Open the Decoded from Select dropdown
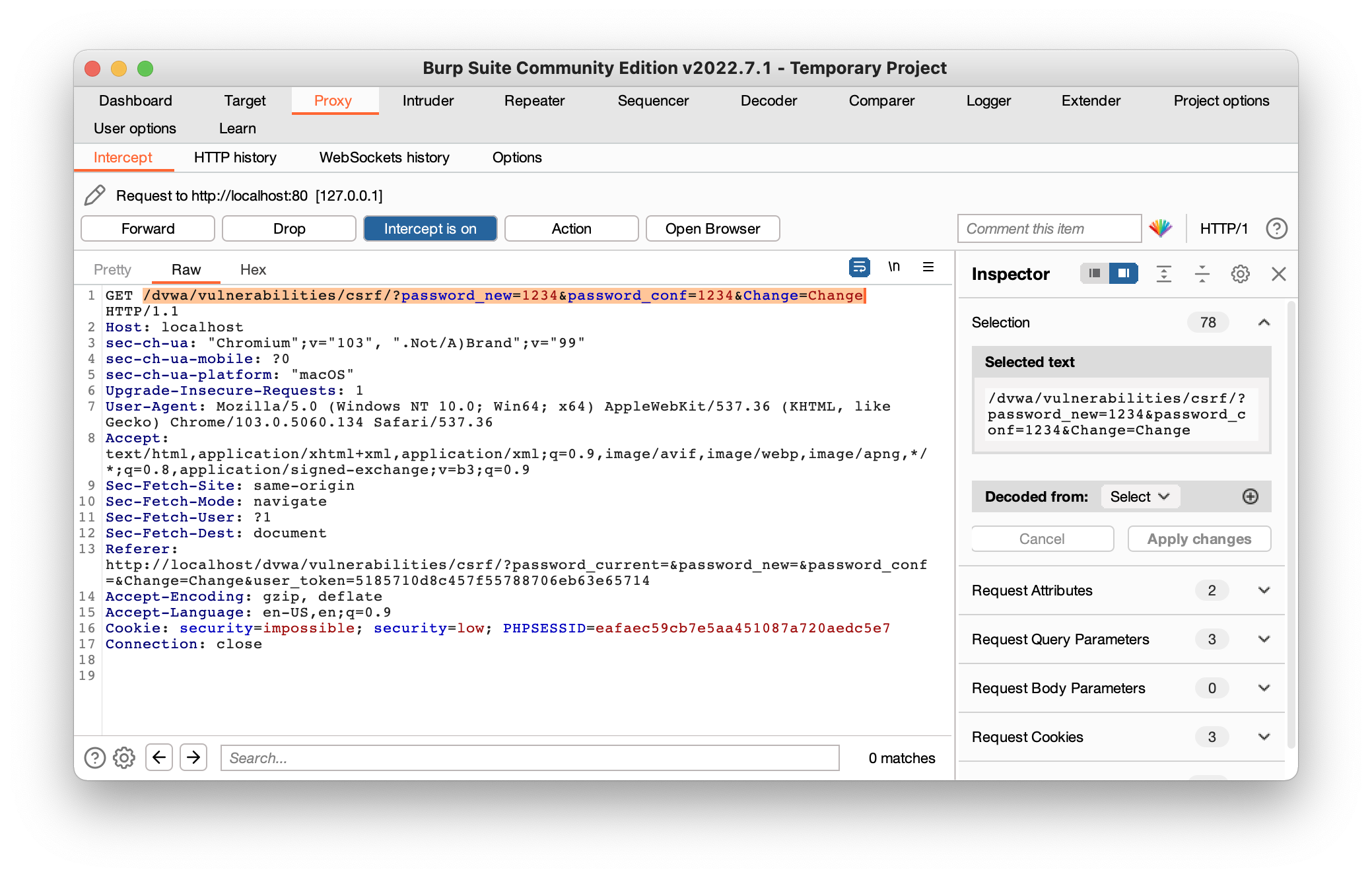This screenshot has height=878, width=1372. point(1140,496)
